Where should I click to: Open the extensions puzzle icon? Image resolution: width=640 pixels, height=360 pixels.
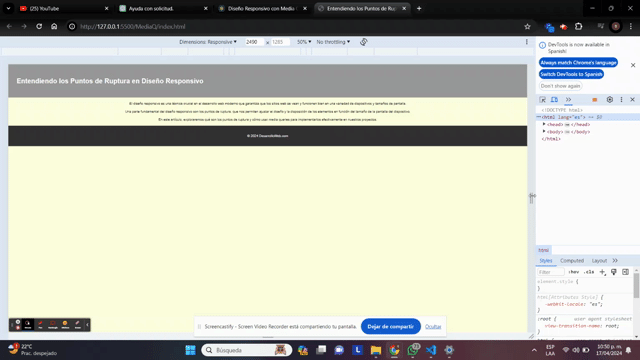coord(578,27)
